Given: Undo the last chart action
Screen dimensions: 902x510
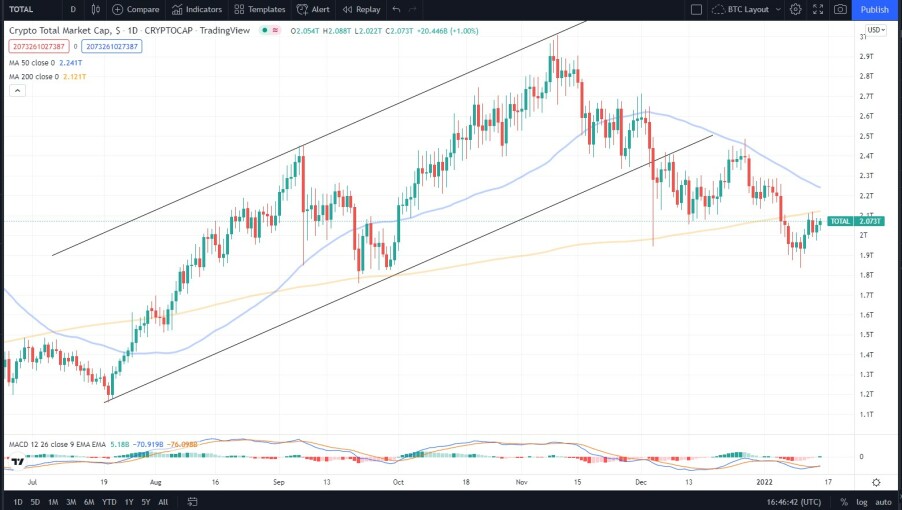Looking at the screenshot, I should click(397, 9).
